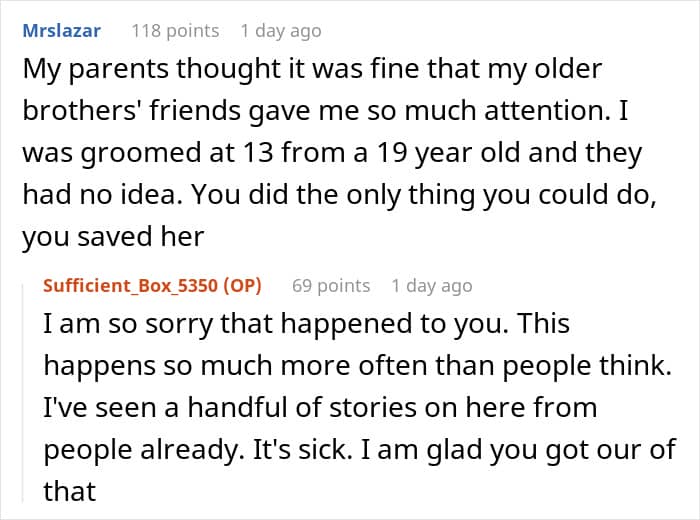Click the line starting "people already. It's sick"
The image size is (700, 520).
[x=360, y=448]
